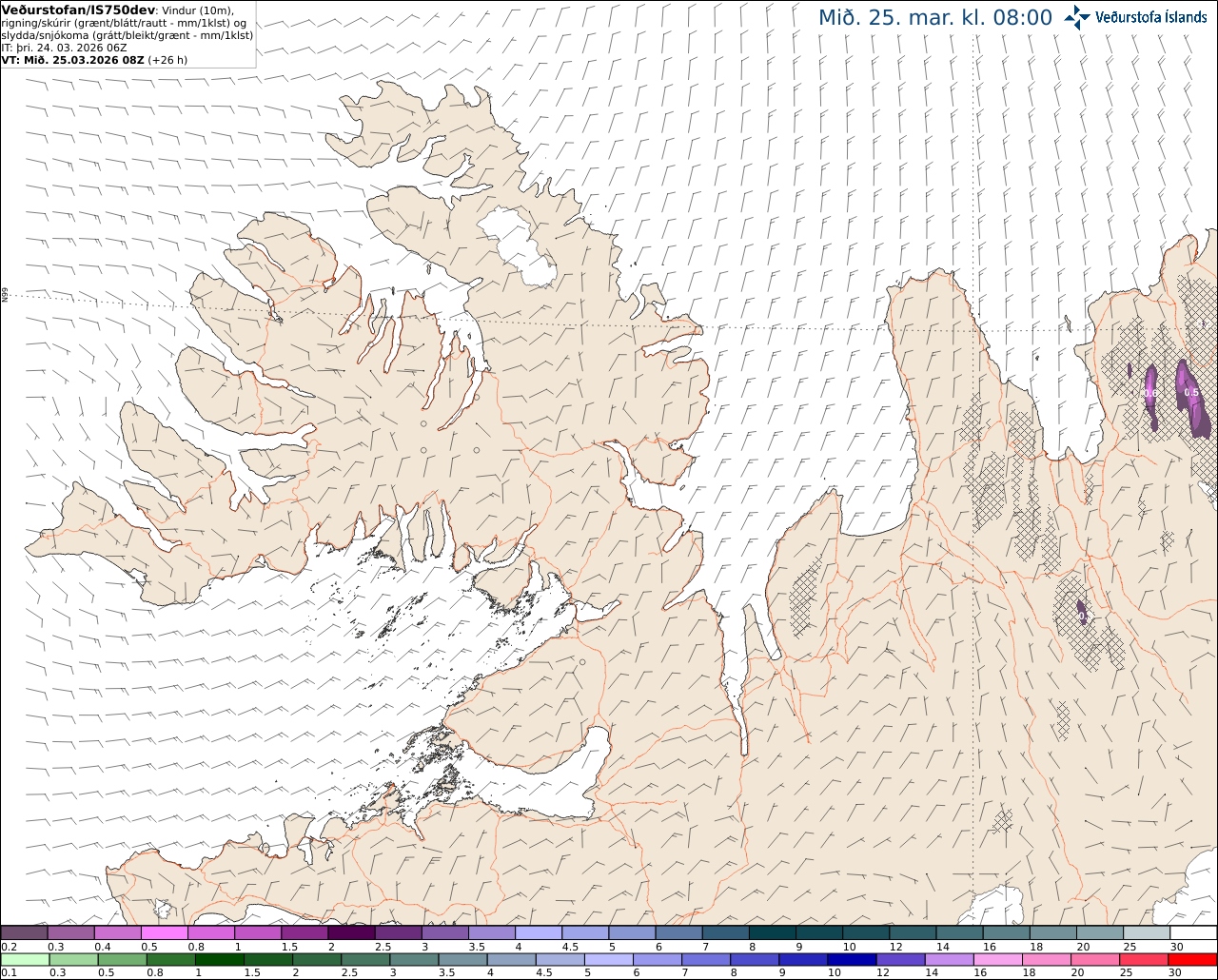Select the bright red swatch right of the bottom row's 30

click(x=1192, y=959)
